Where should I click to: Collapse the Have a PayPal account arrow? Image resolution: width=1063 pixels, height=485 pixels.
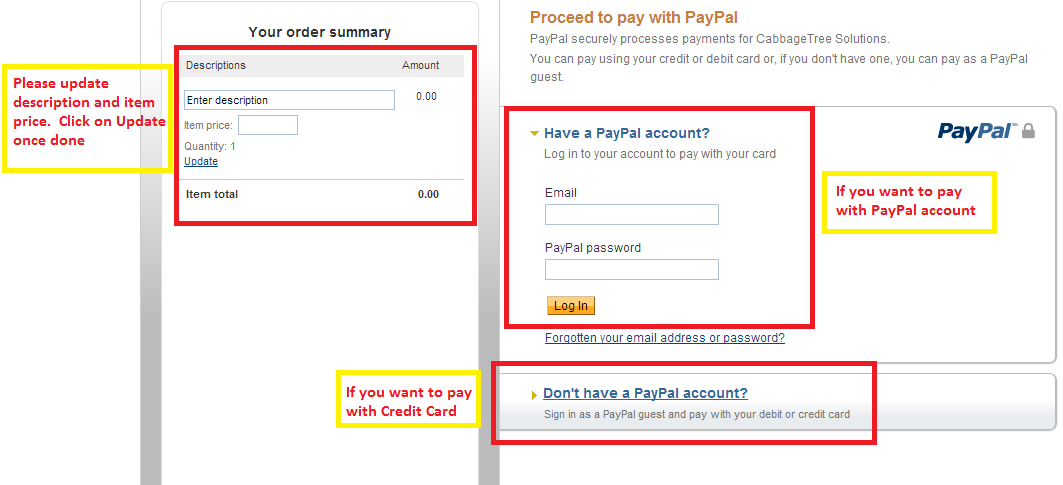pos(534,134)
